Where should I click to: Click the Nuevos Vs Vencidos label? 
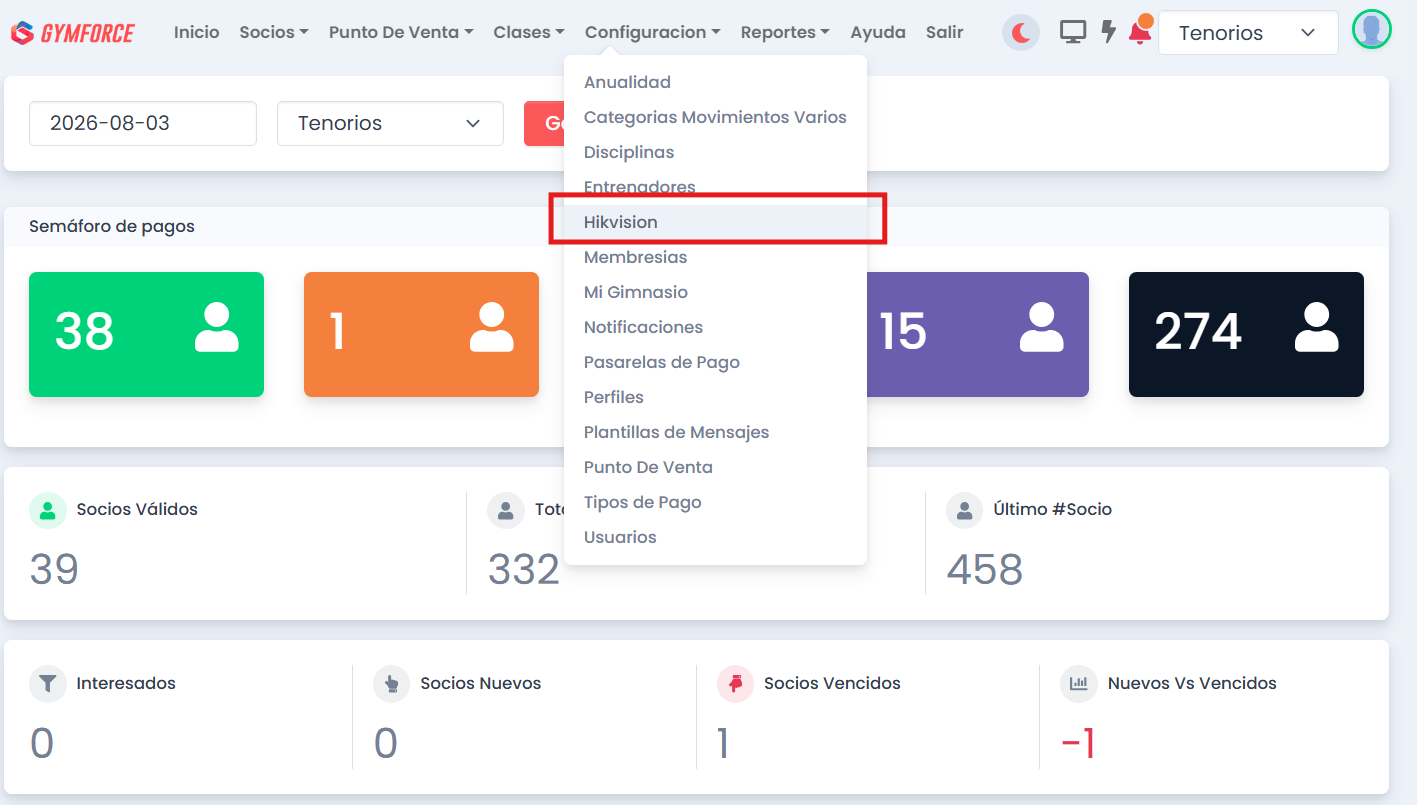coord(1192,684)
